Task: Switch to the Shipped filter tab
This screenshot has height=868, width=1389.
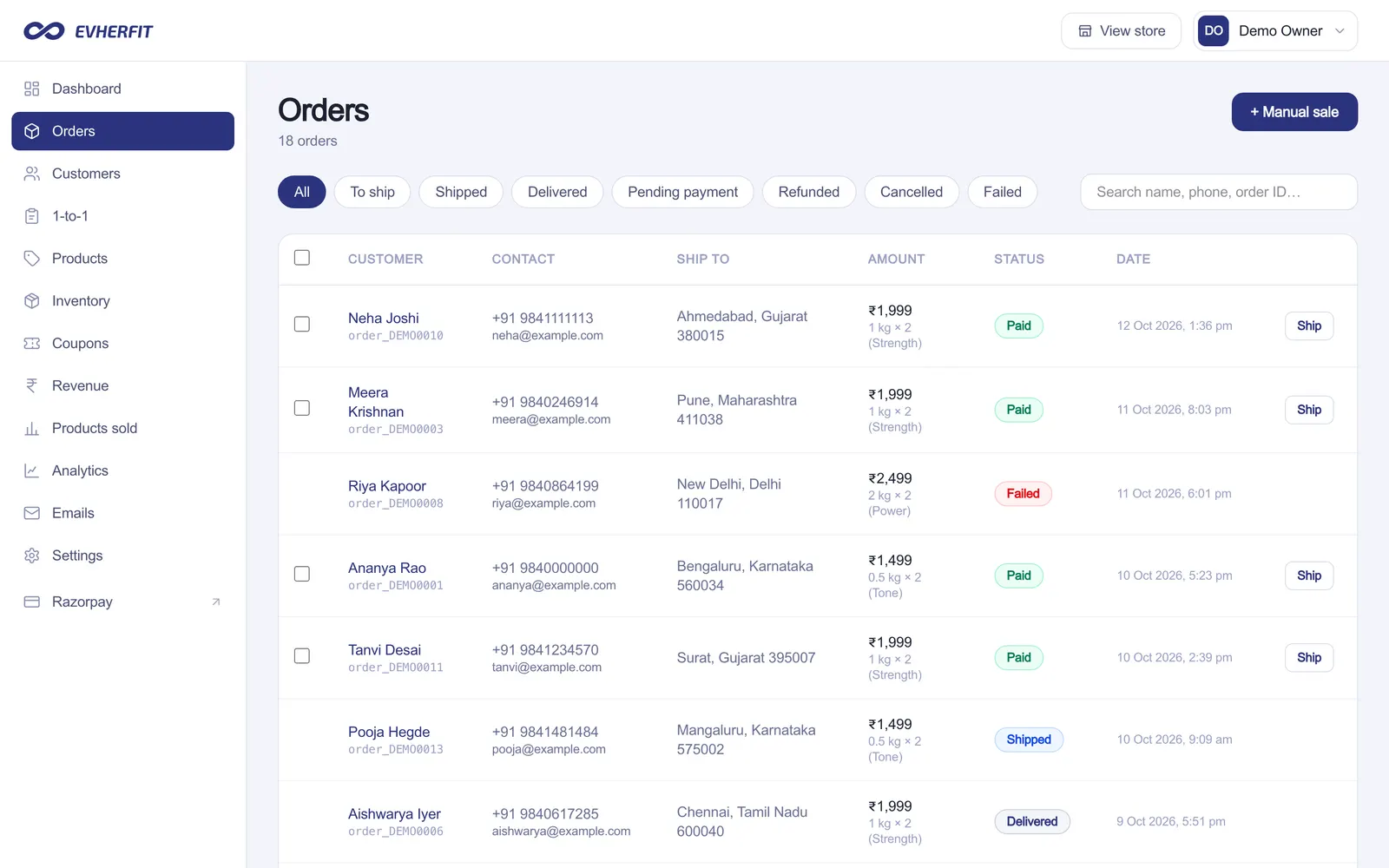Action: tap(461, 192)
